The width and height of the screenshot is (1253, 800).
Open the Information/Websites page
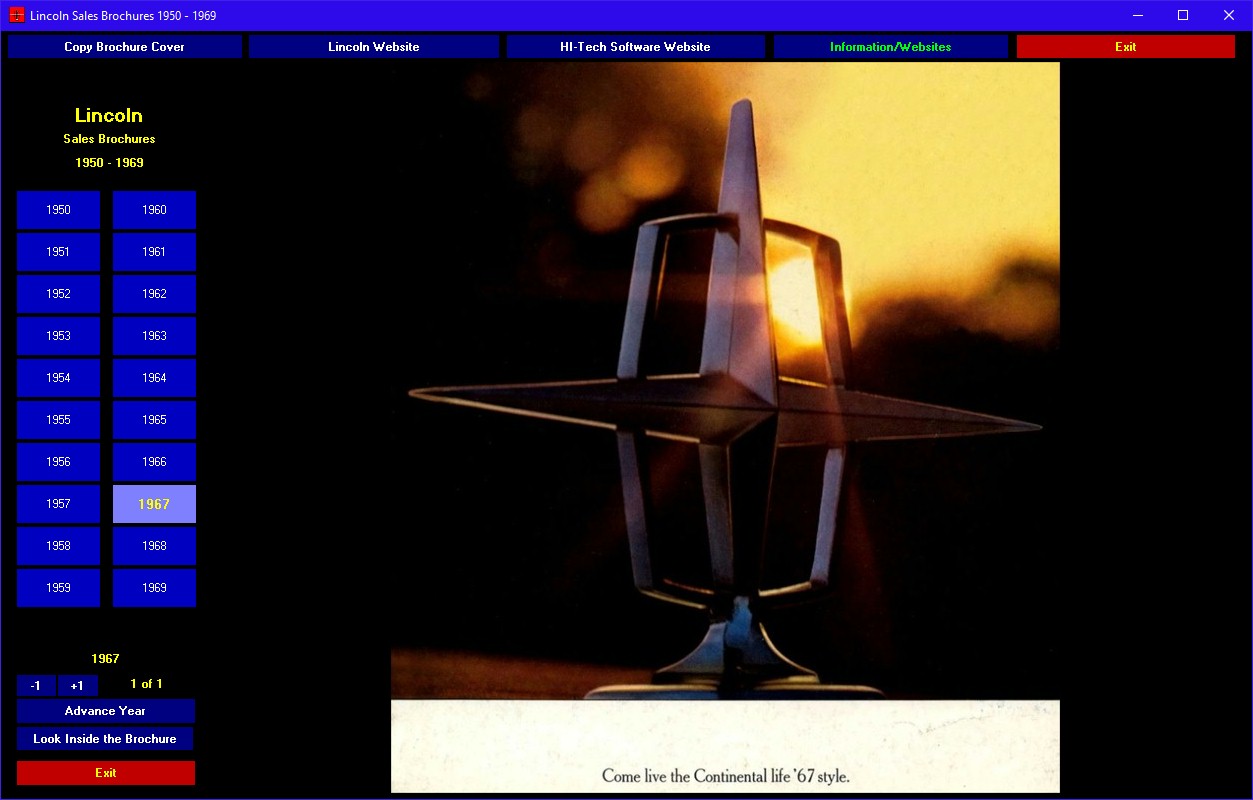890,47
